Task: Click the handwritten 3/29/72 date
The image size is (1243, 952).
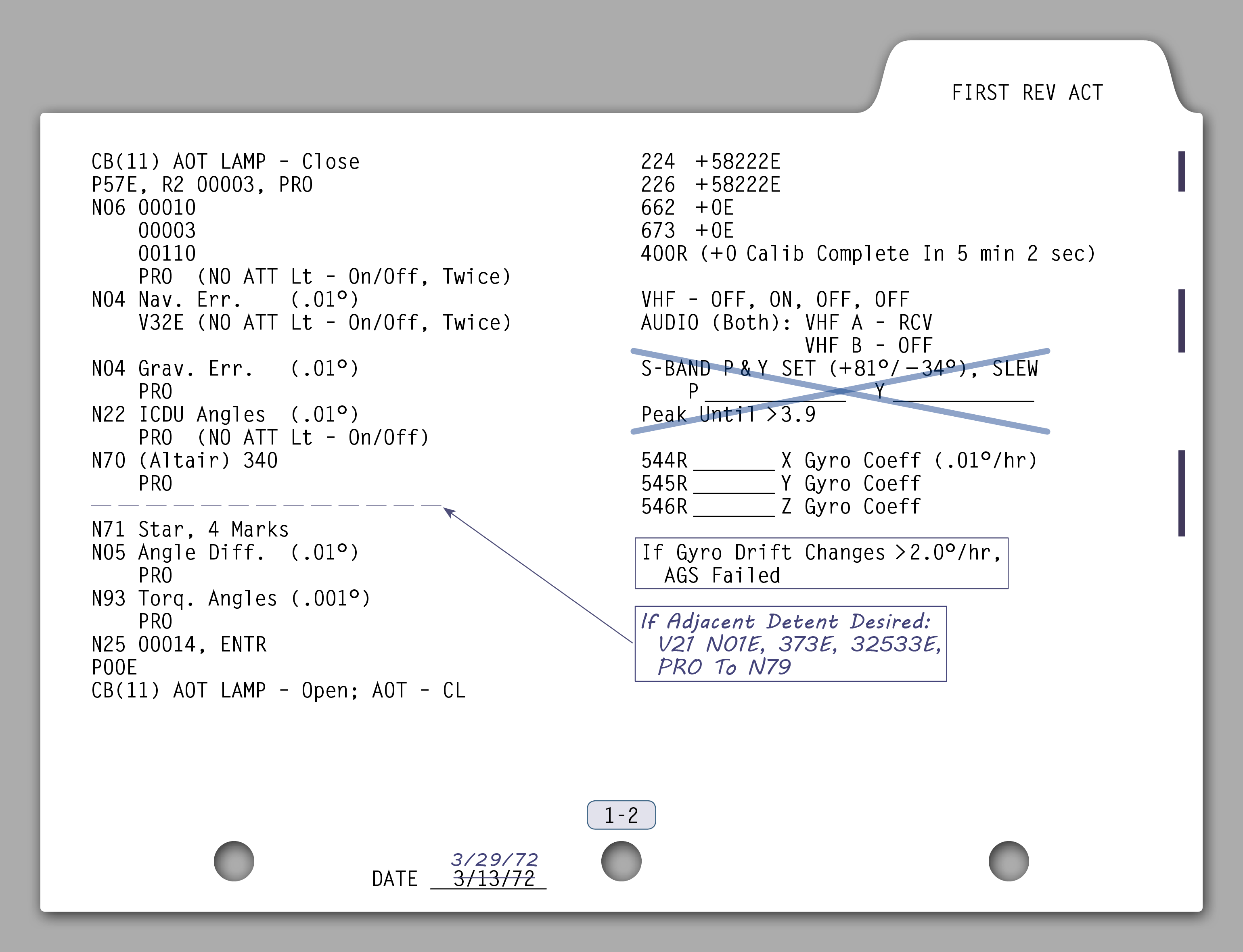Action: [x=494, y=860]
